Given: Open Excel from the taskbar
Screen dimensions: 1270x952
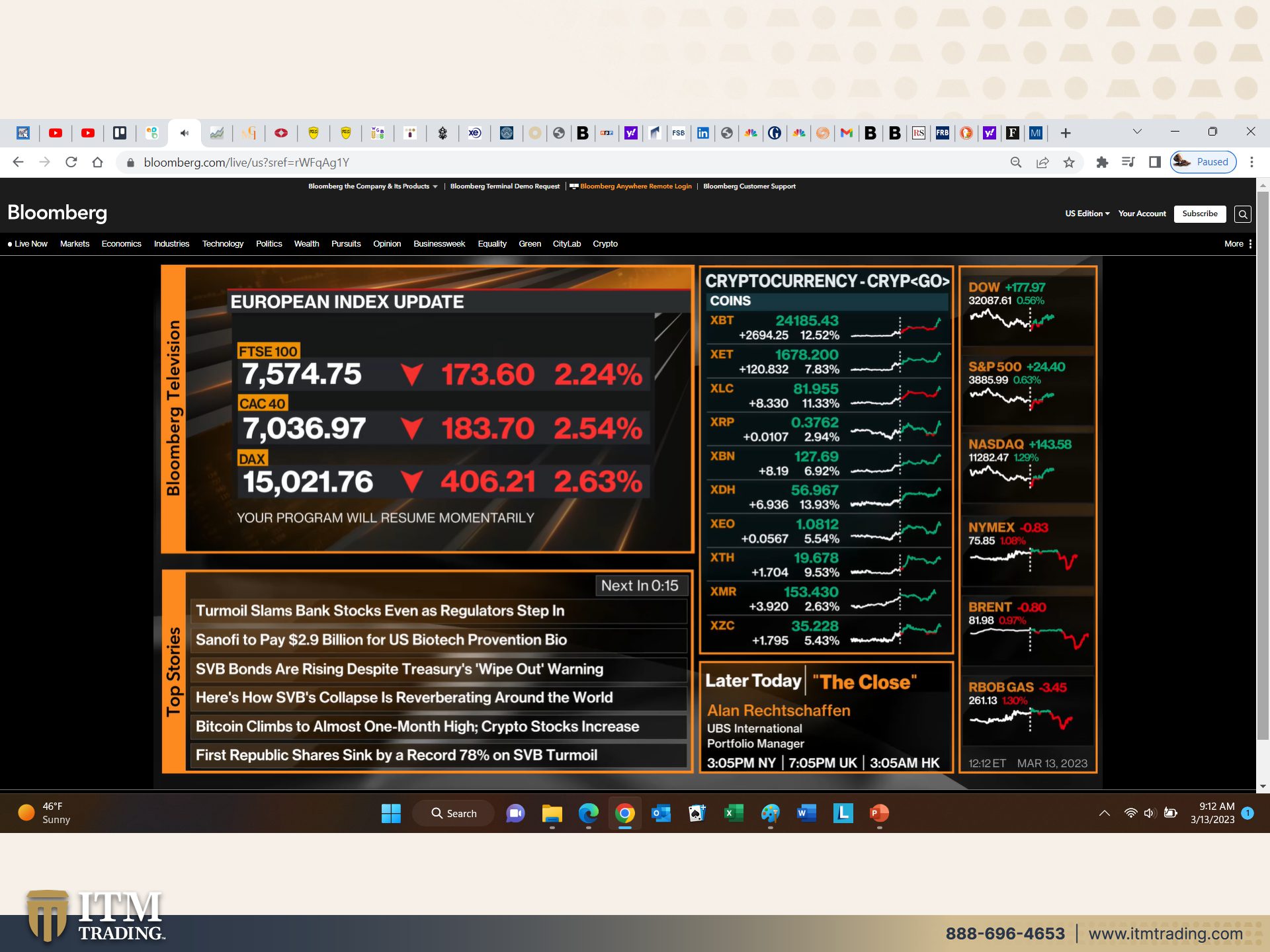Looking at the screenshot, I should click(x=734, y=813).
